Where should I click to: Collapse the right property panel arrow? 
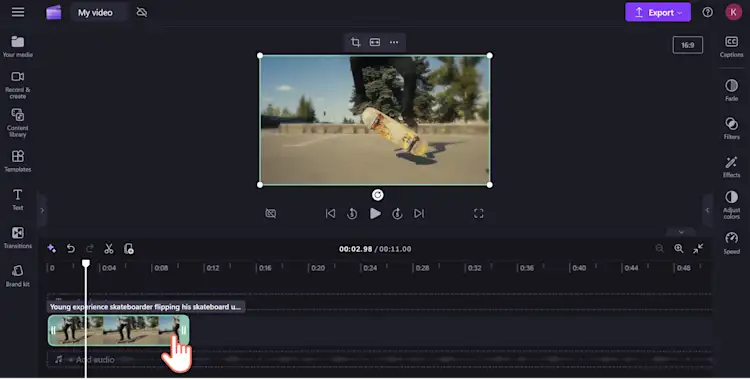tap(707, 210)
